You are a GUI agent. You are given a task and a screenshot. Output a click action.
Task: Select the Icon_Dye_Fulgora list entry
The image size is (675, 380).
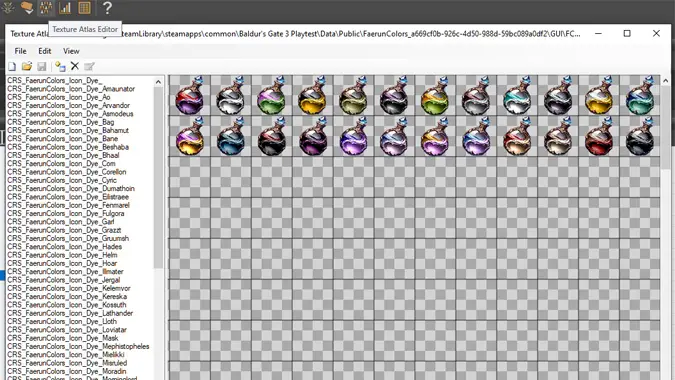66,213
